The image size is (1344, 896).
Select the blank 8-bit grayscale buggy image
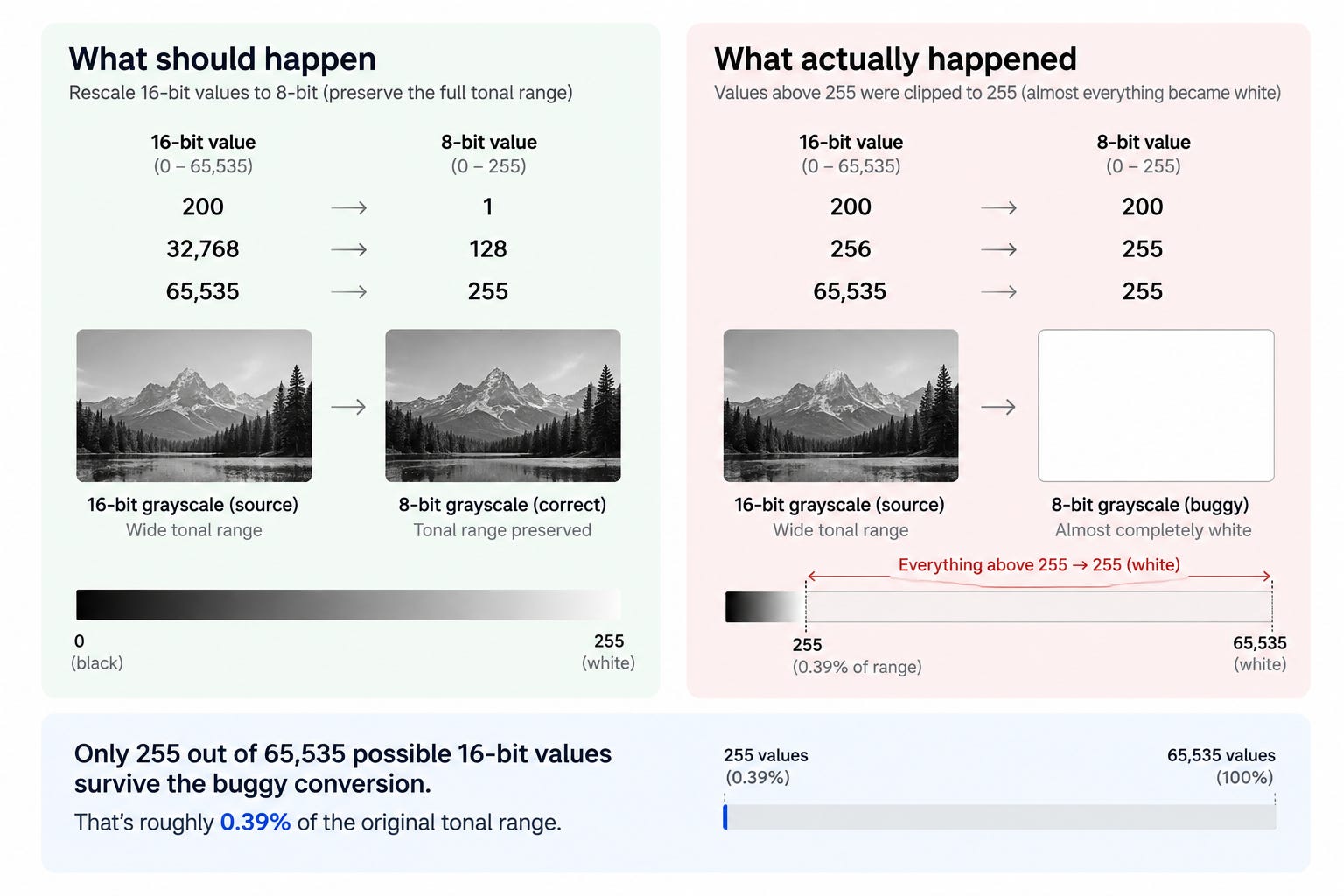1156,405
